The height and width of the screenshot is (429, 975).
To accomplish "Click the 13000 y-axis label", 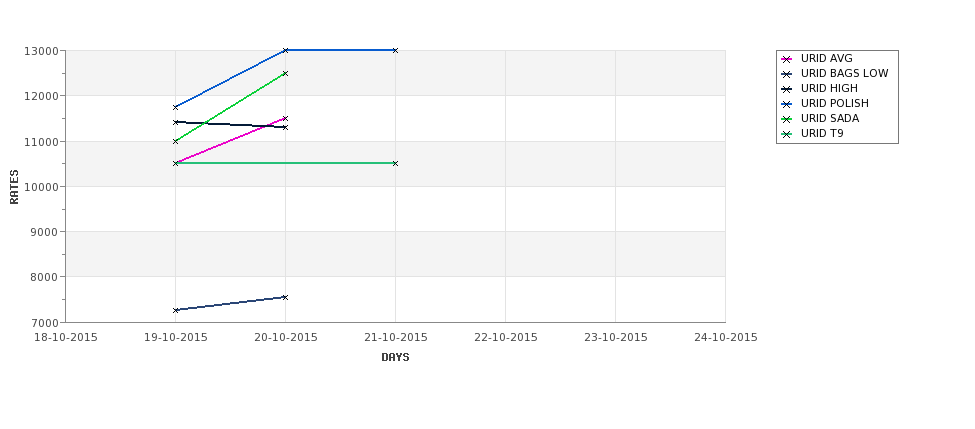I will [x=41, y=51].
